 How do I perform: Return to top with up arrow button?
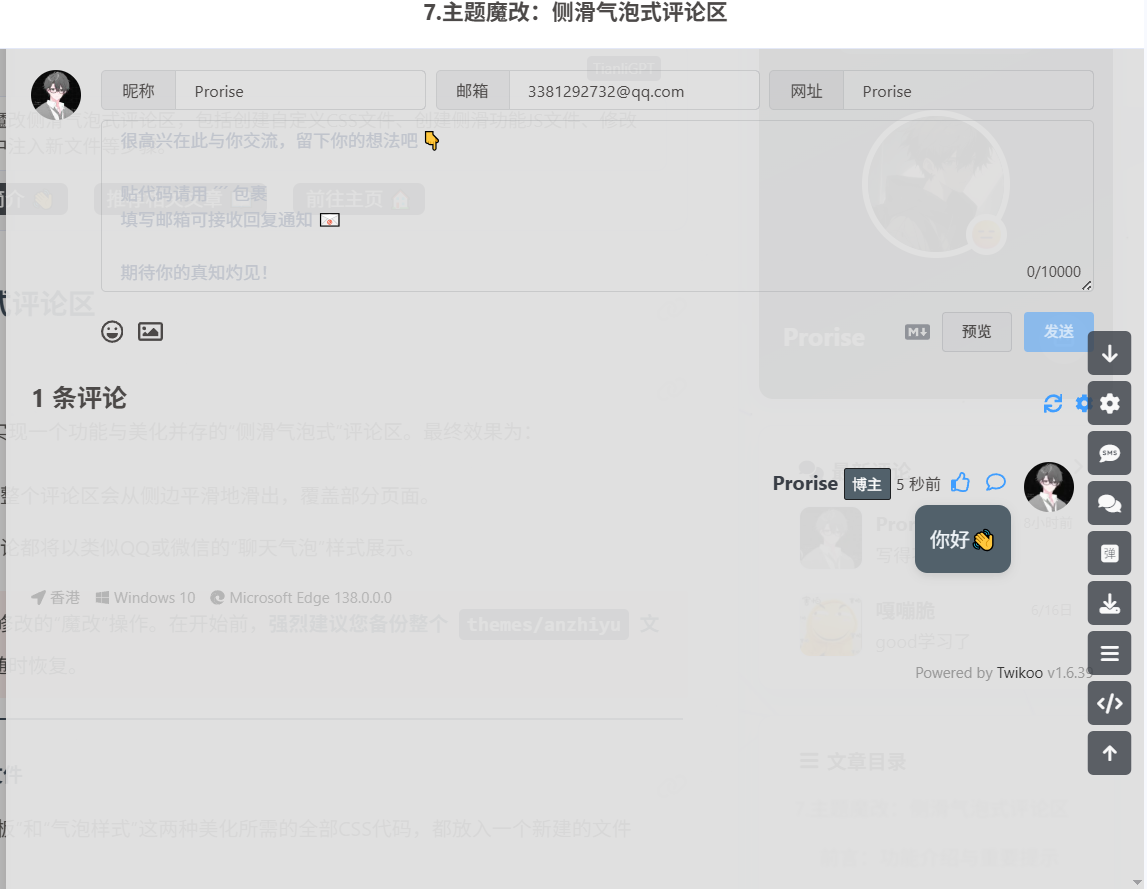point(1109,753)
